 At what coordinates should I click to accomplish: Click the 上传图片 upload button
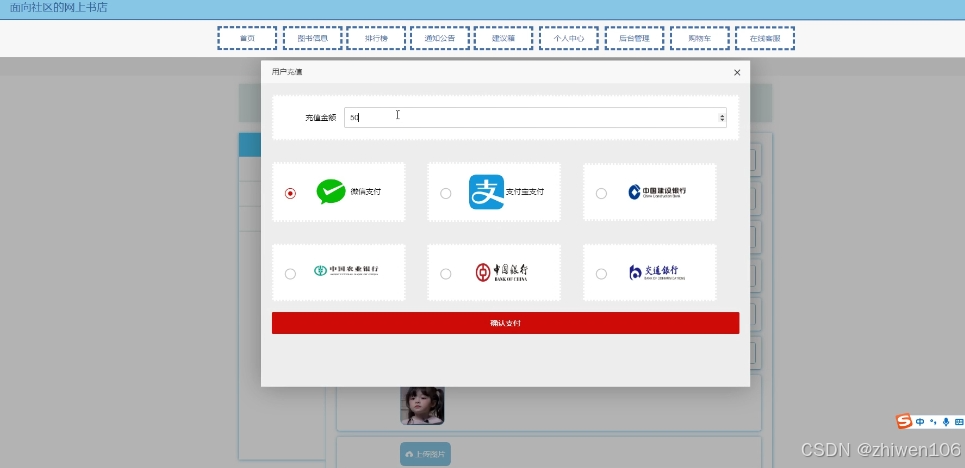coord(425,454)
